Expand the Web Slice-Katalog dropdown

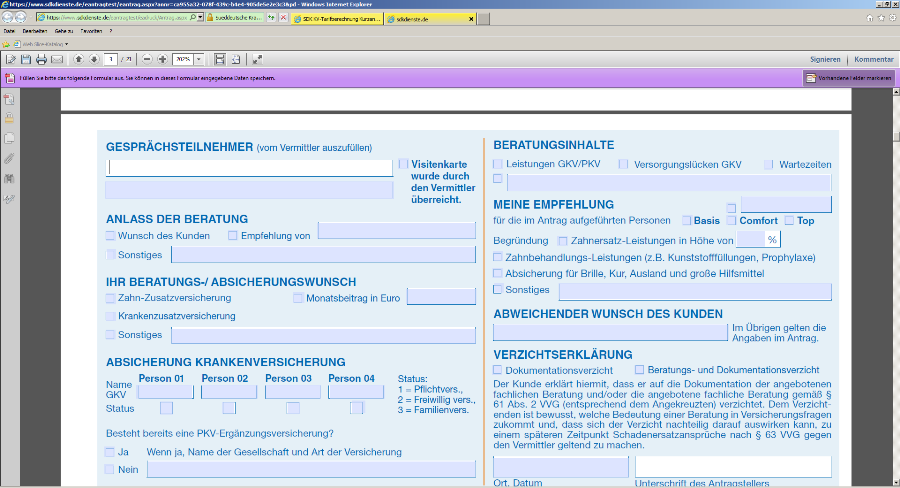[x=66, y=44]
